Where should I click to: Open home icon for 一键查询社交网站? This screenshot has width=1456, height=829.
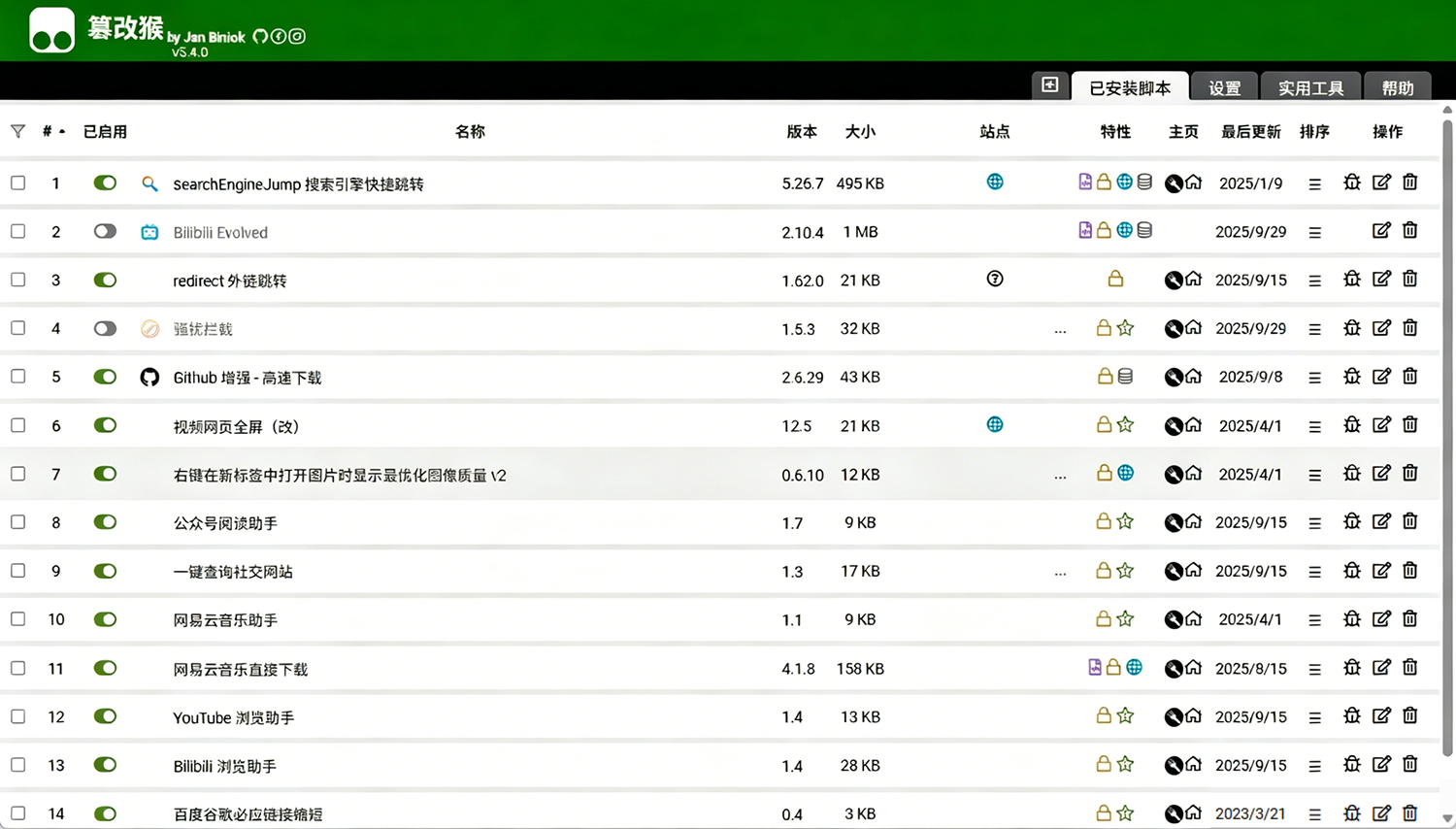1194,571
